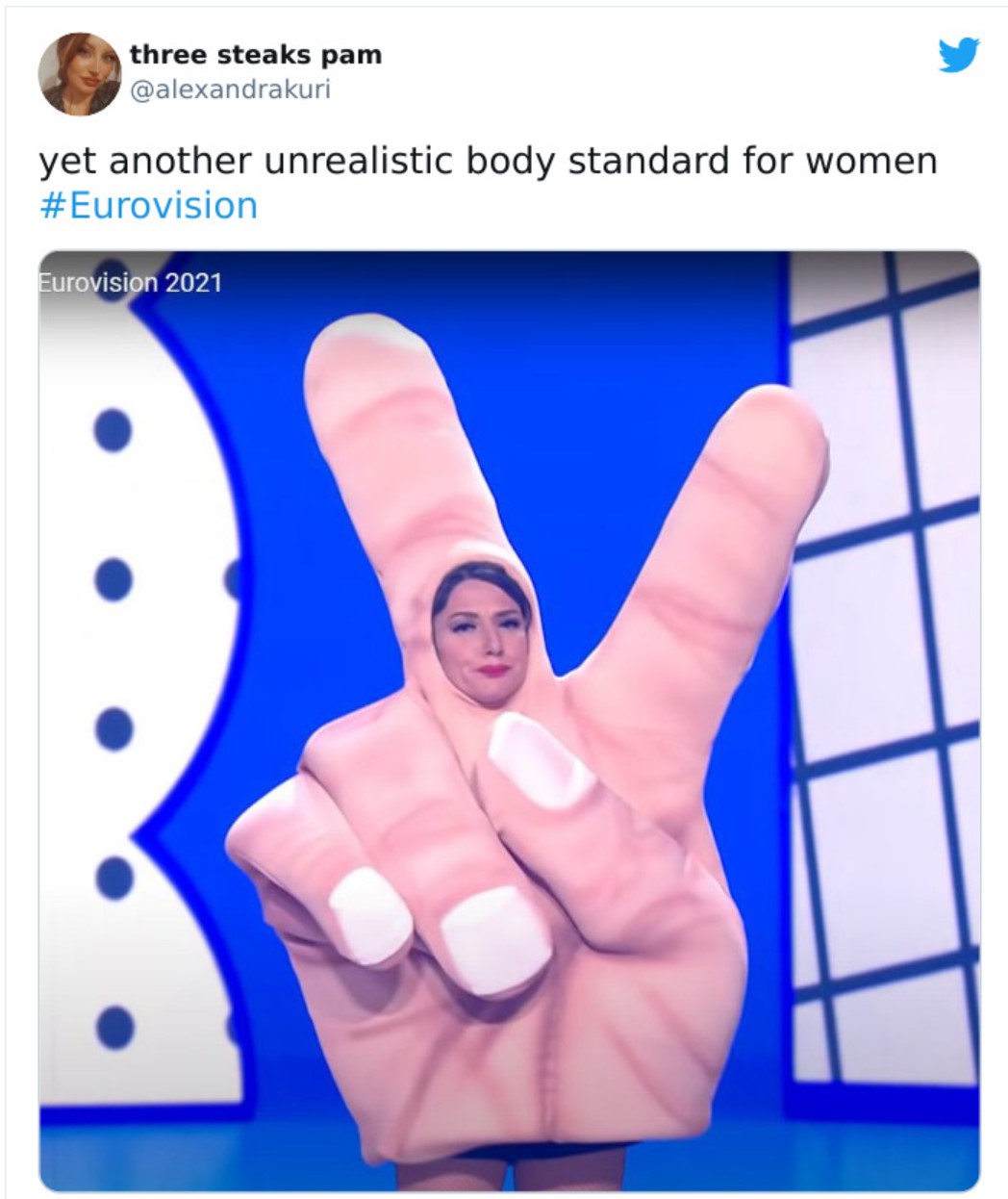Click the blue Twitter bird logo

click(x=958, y=55)
